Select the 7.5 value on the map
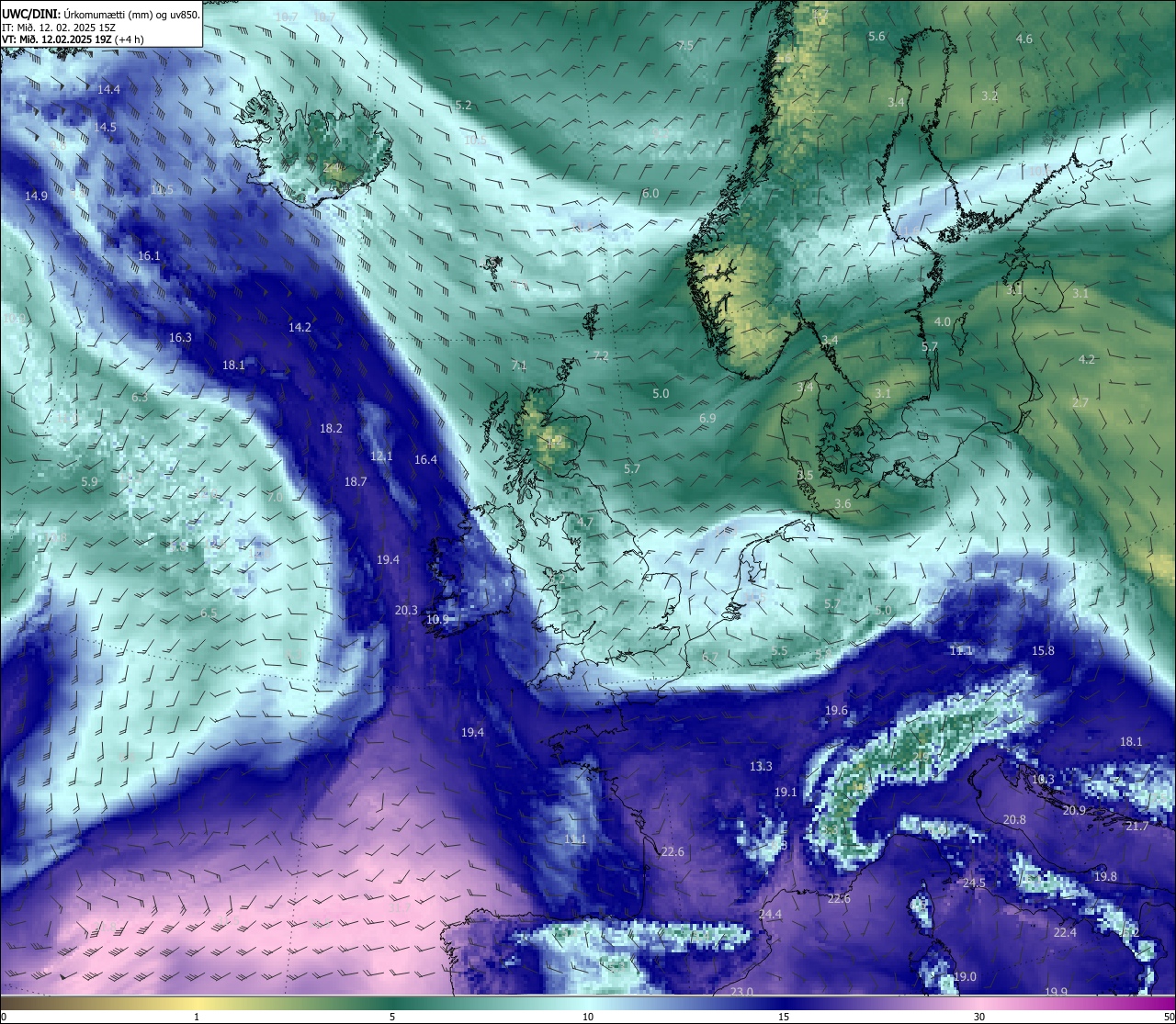Screen dimensions: 1176x1024 pos(685,45)
